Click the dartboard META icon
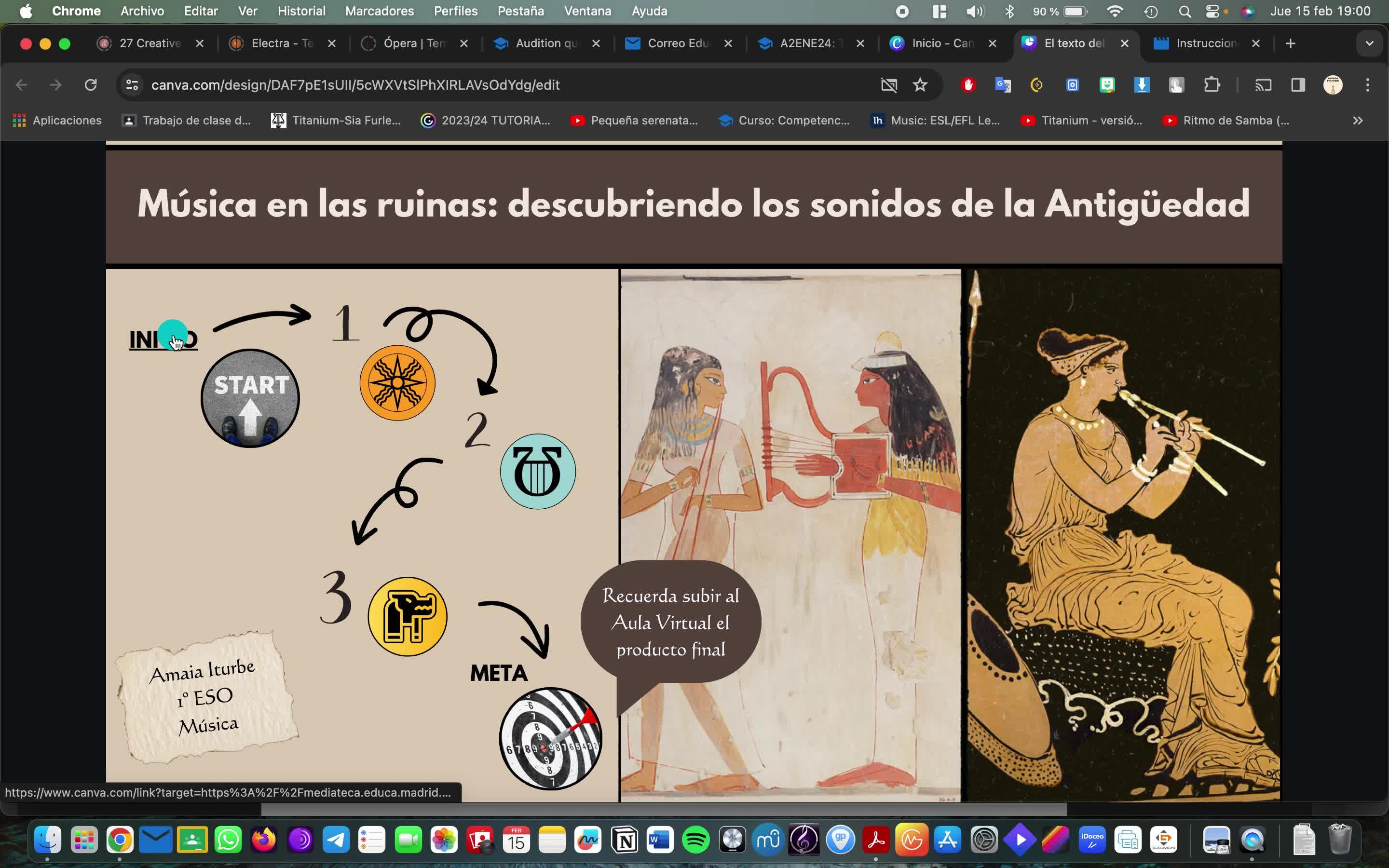1389x868 pixels. click(x=550, y=739)
